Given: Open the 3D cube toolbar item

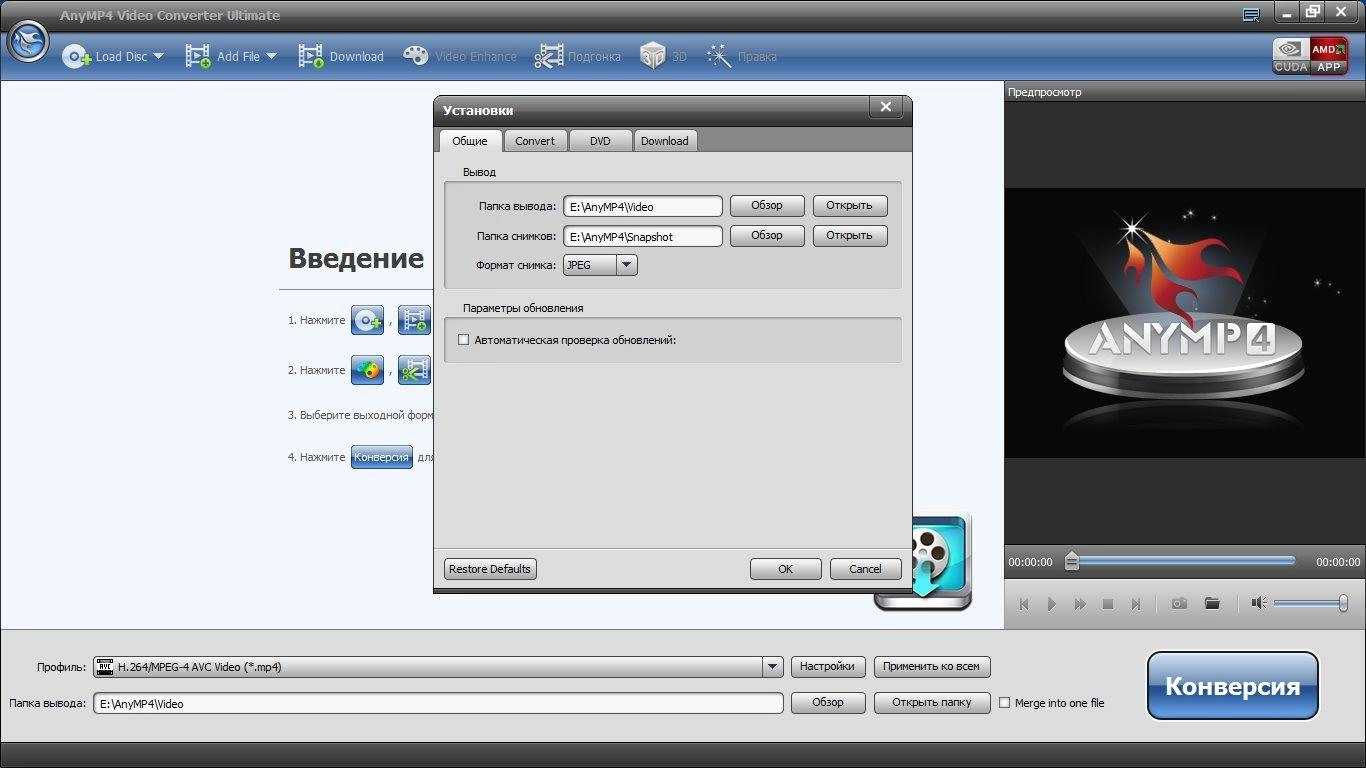Looking at the screenshot, I should pos(663,57).
